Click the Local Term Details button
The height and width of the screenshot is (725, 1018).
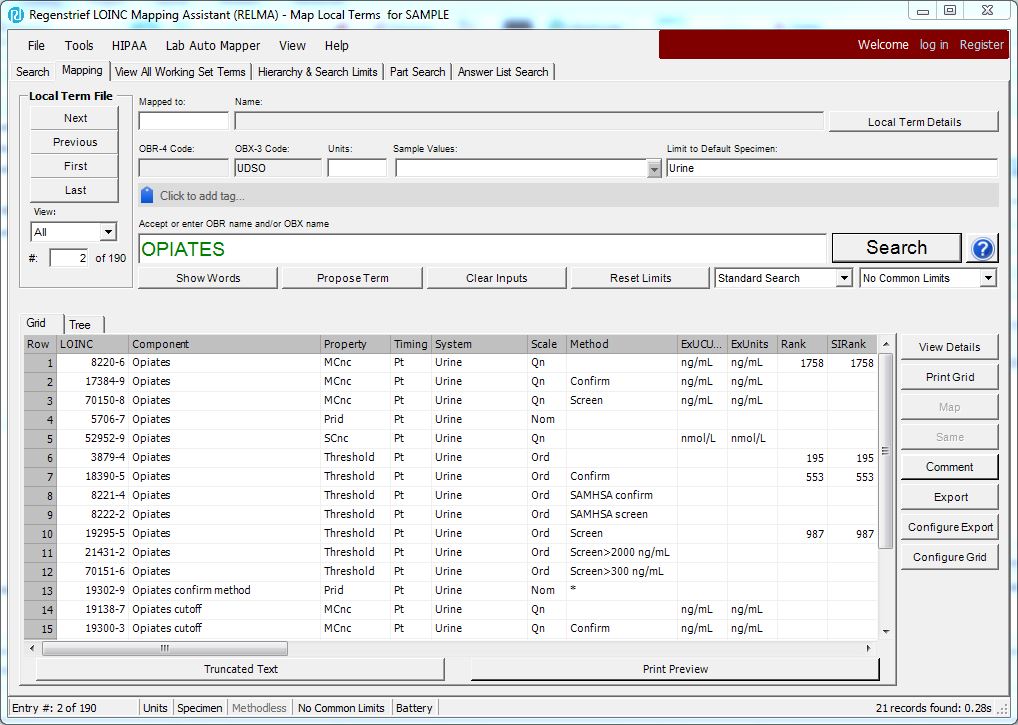tap(914, 122)
